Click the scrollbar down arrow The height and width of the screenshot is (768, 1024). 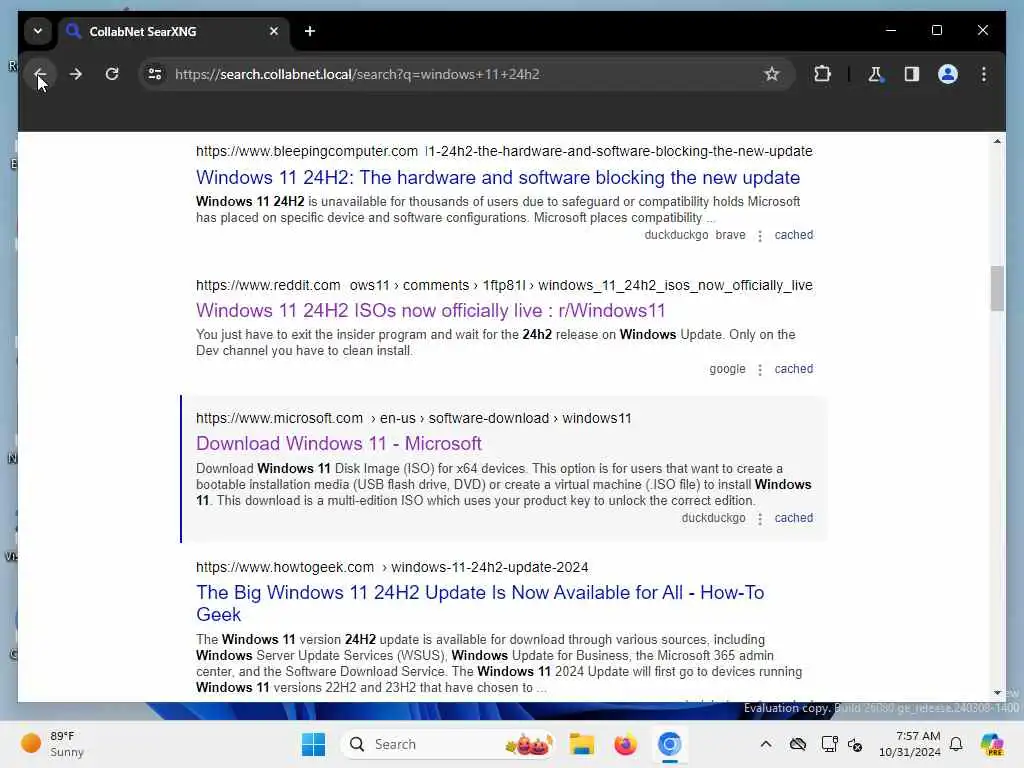(x=997, y=692)
